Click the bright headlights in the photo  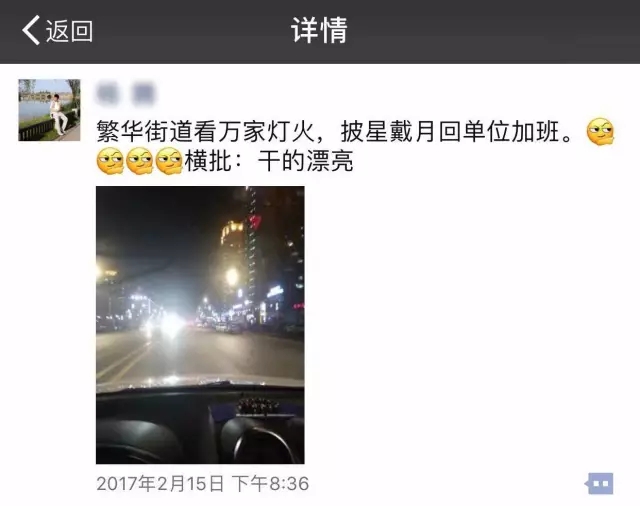170,323
